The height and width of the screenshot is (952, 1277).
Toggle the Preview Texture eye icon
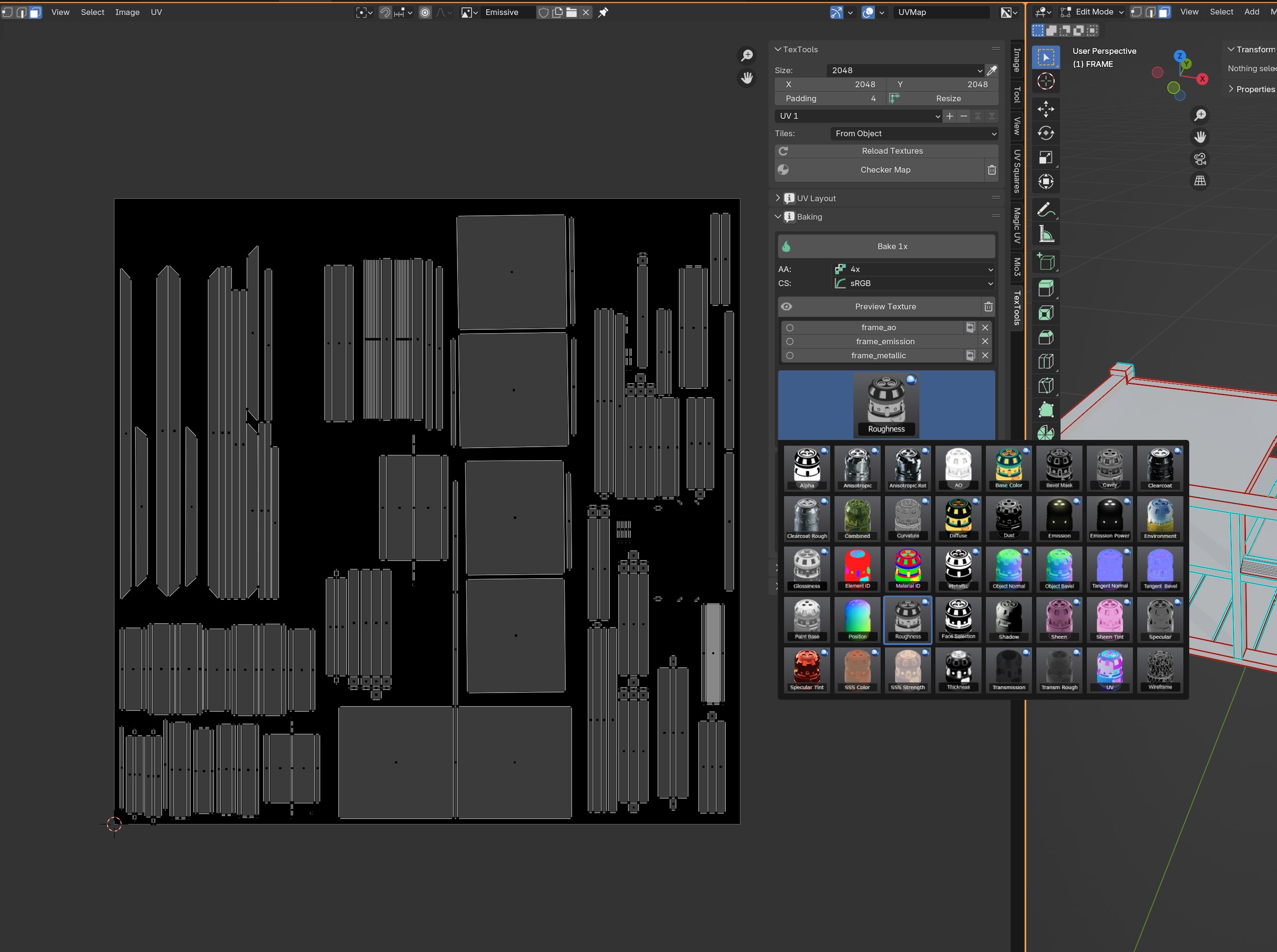[x=786, y=307]
